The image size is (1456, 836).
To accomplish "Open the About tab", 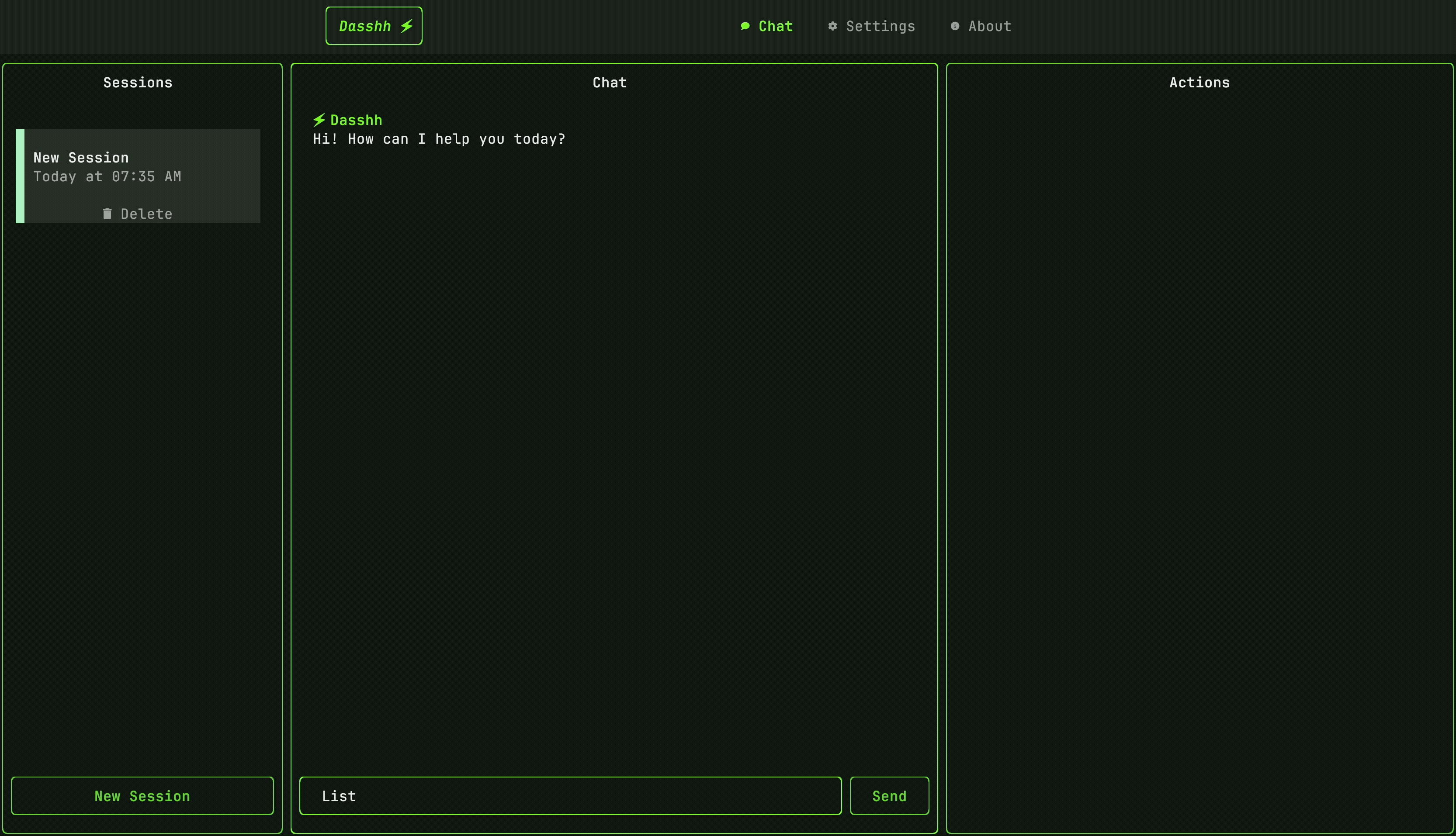I will tap(981, 26).
